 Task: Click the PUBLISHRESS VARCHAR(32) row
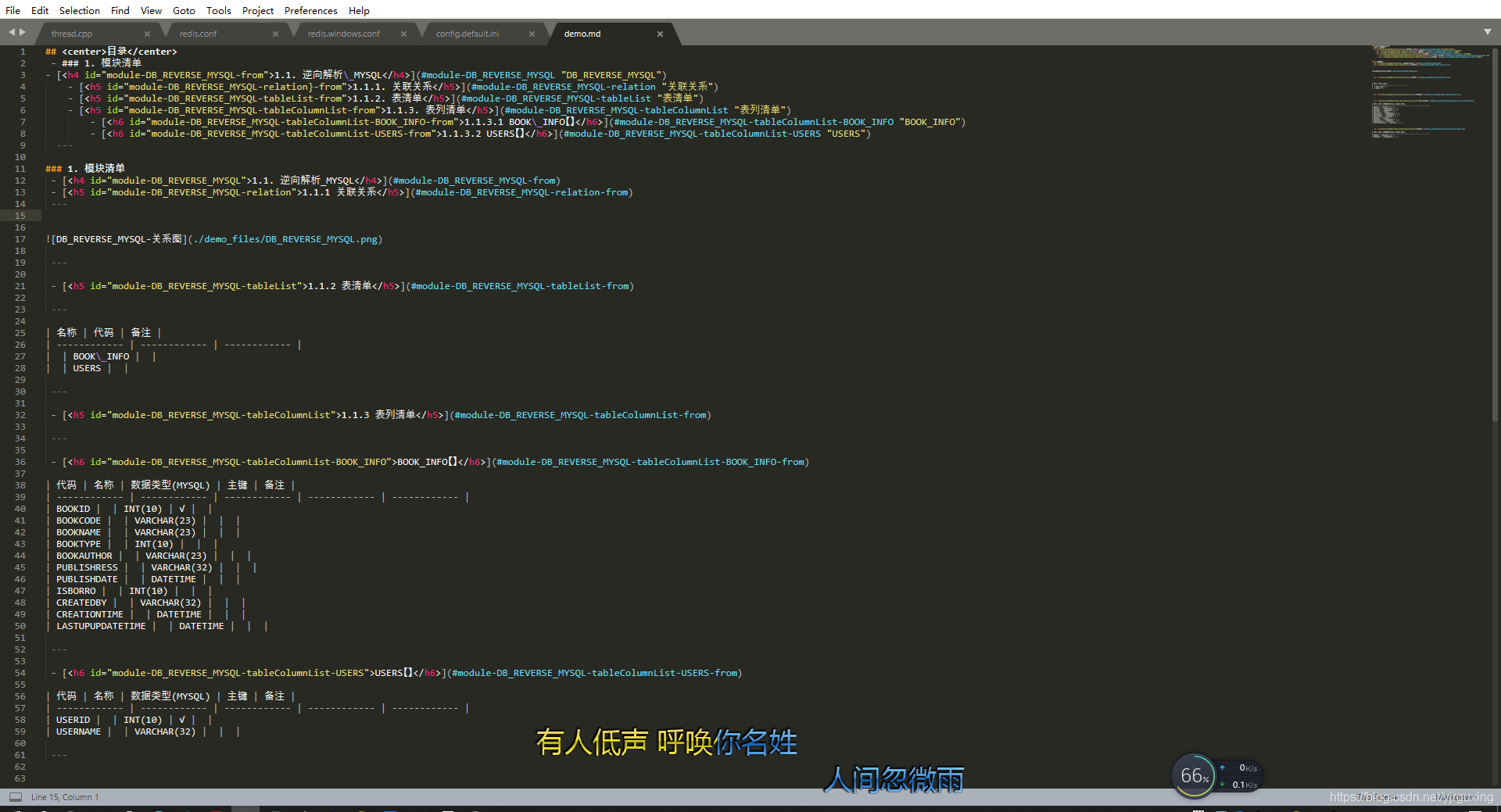click(152, 567)
